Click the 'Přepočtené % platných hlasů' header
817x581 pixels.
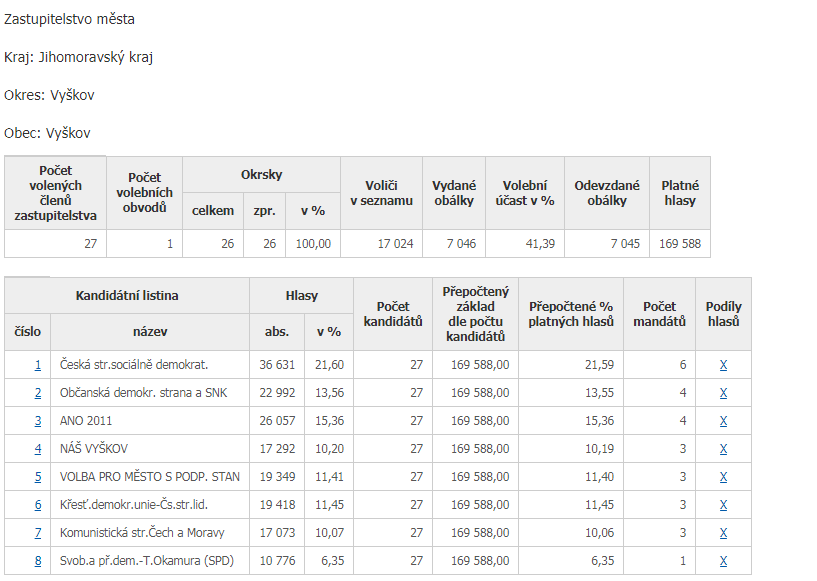[x=571, y=314]
